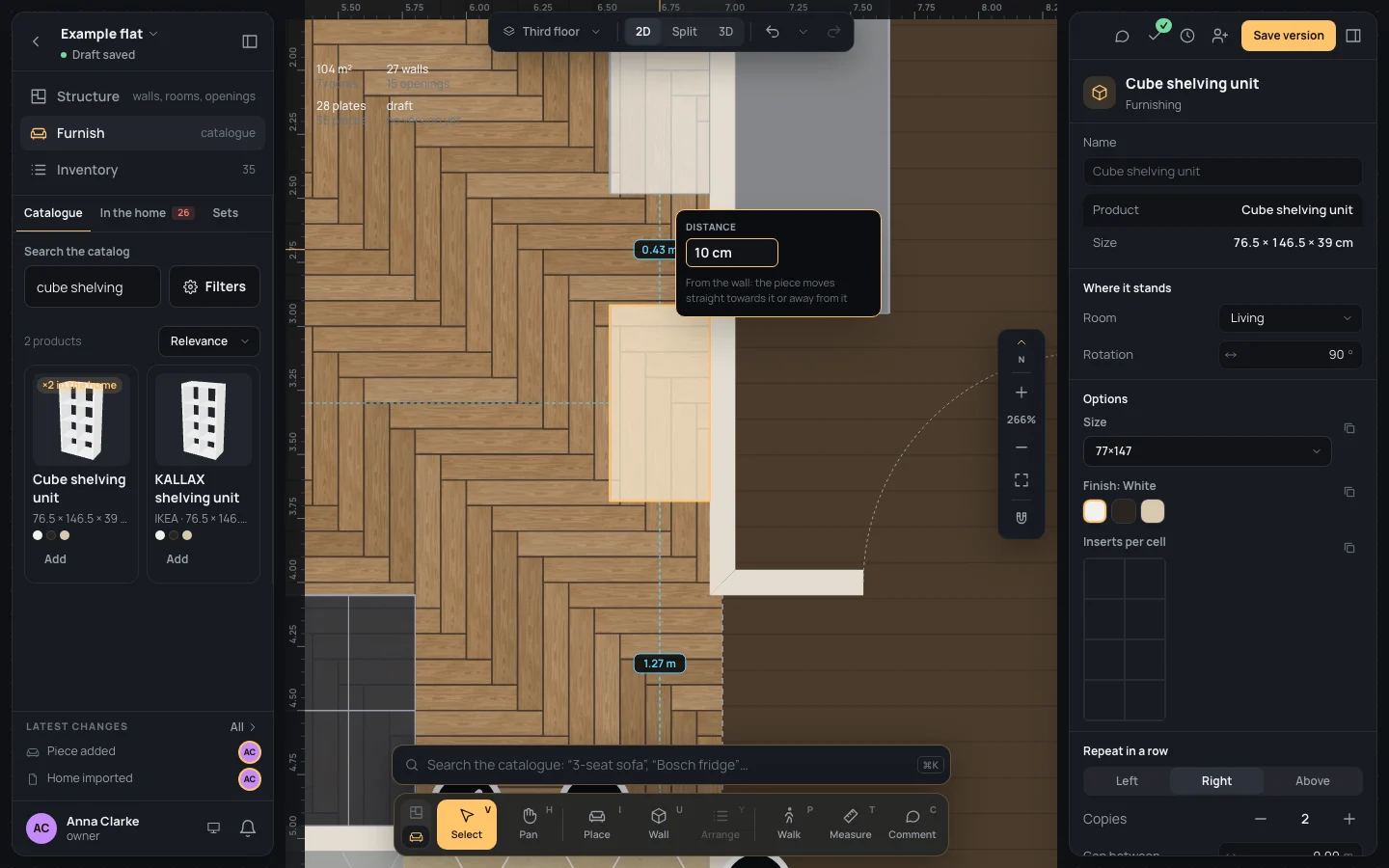Open the comments speech bubble icon
The height and width of the screenshot is (868, 1389).
pos(1122,36)
